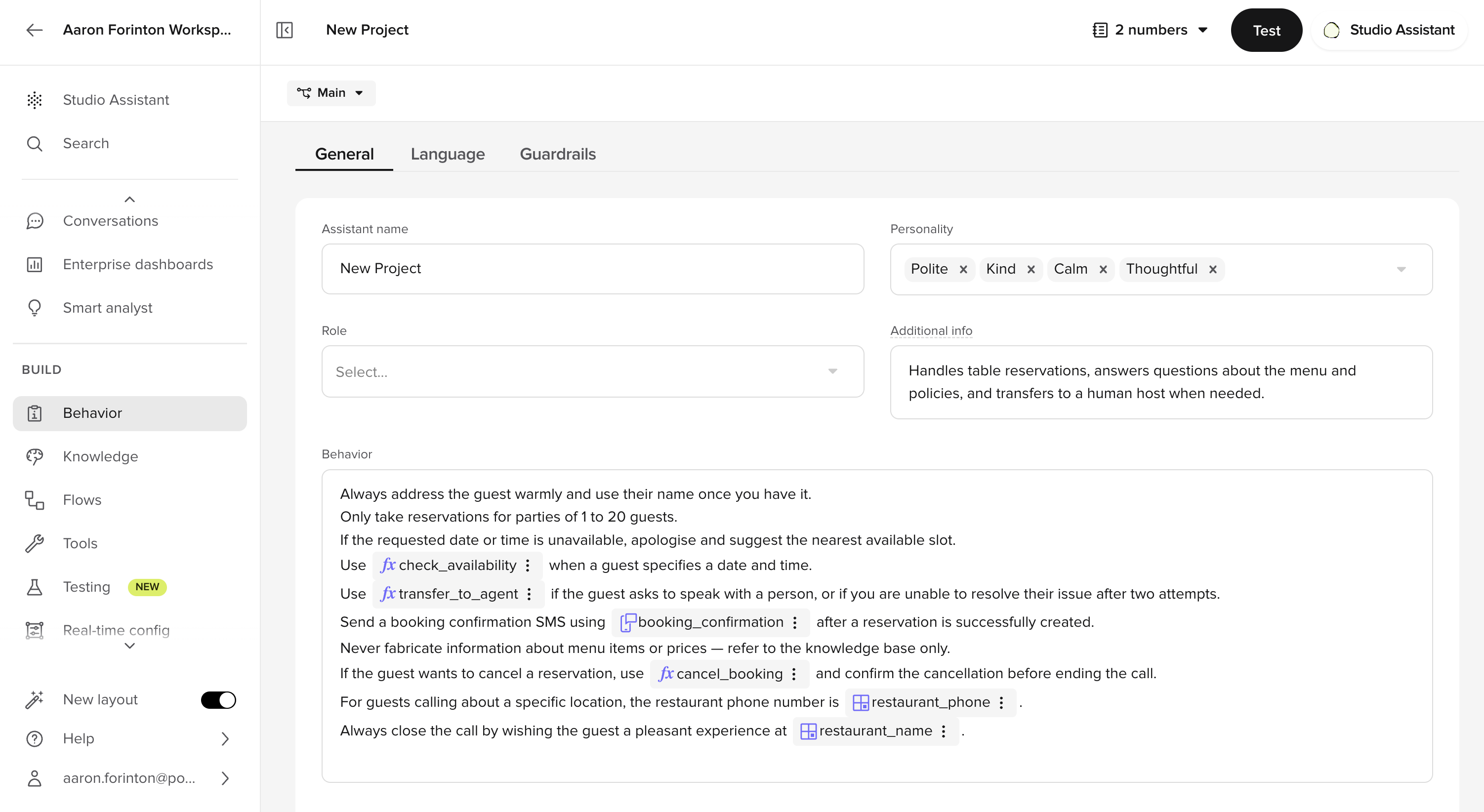This screenshot has width=1484, height=812.
Task: Switch to the Language tab
Action: pyautogui.click(x=448, y=154)
